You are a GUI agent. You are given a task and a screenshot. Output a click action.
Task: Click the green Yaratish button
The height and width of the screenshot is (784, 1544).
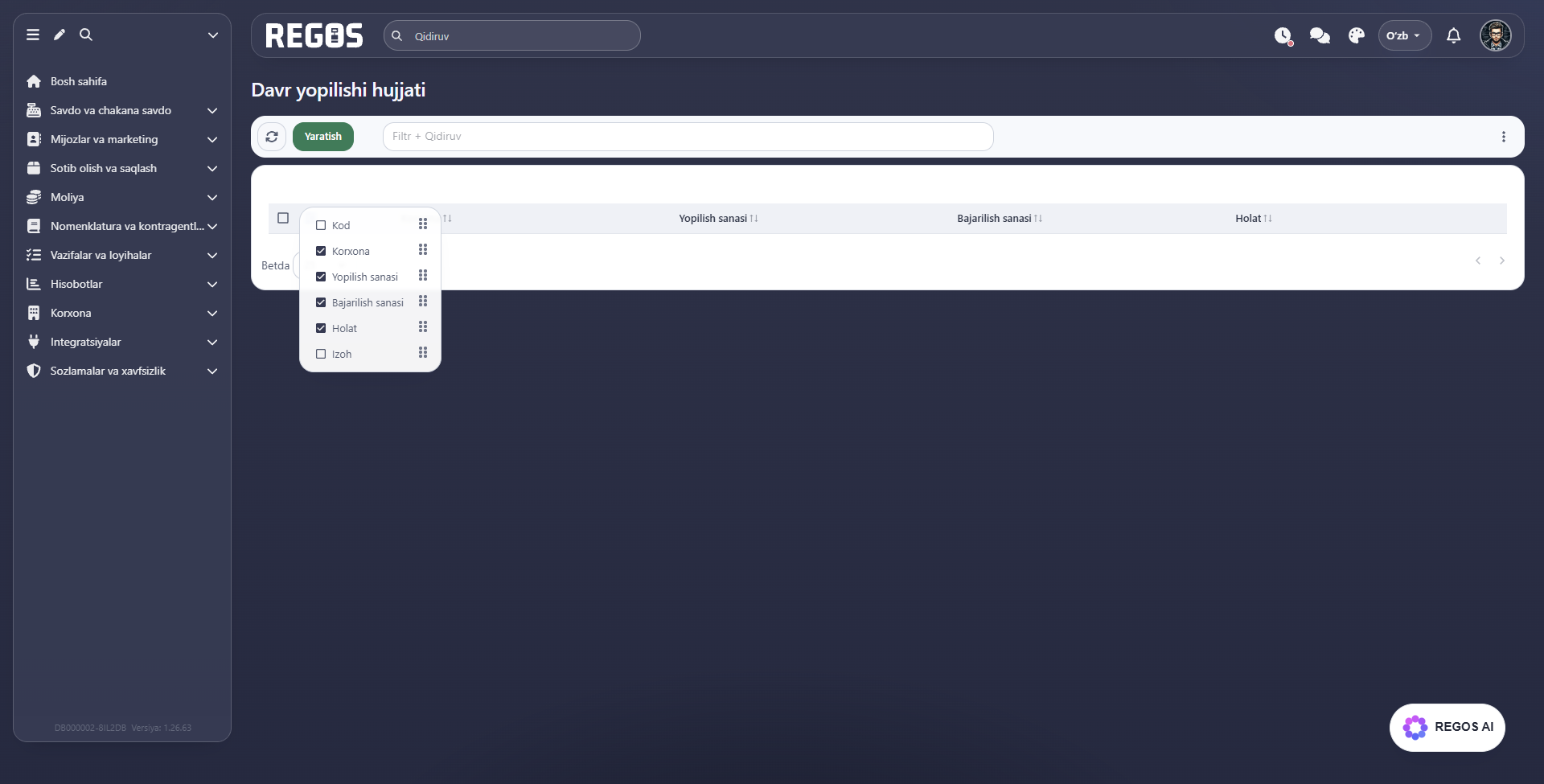323,137
